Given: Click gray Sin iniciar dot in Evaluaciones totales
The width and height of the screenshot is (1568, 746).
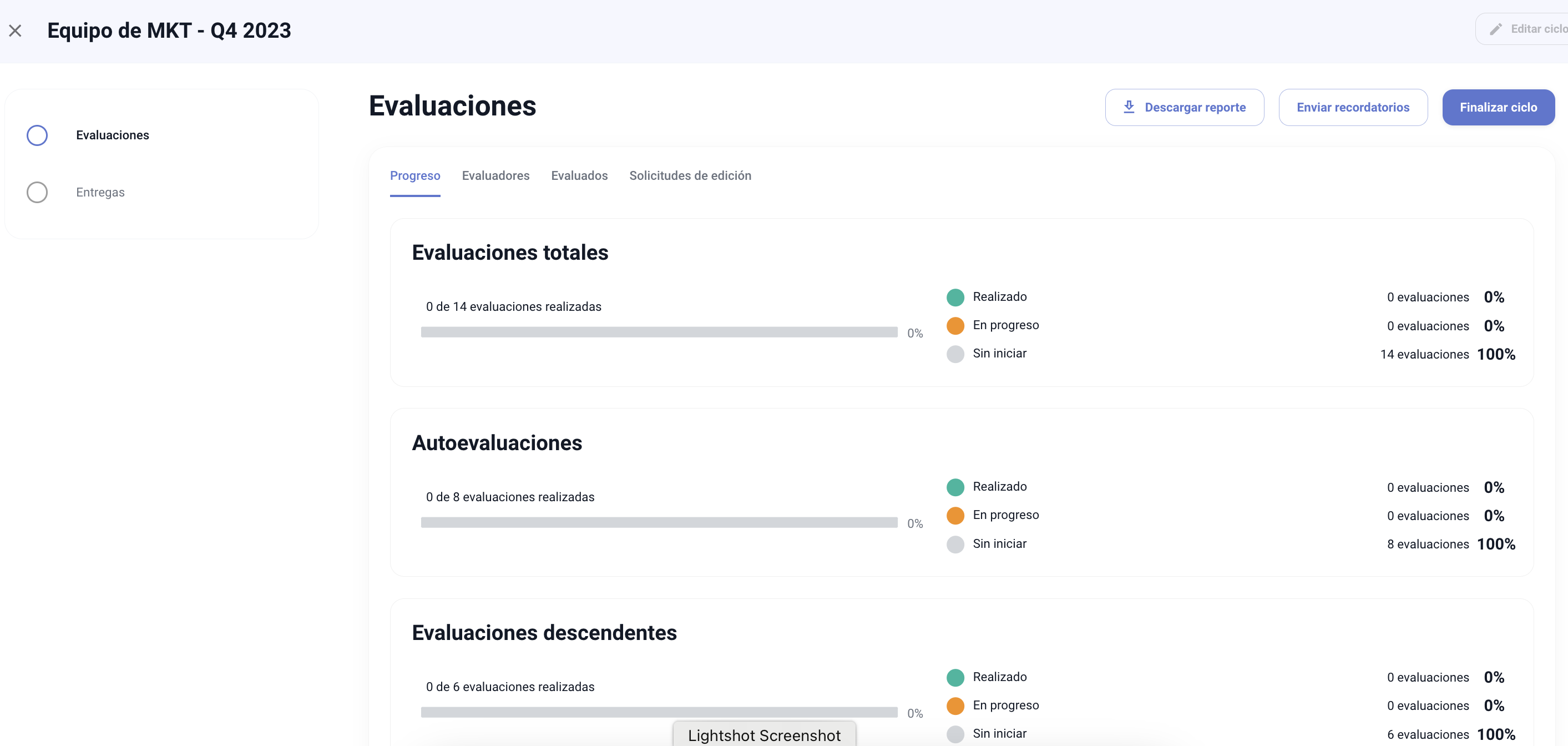Looking at the screenshot, I should [x=955, y=355].
